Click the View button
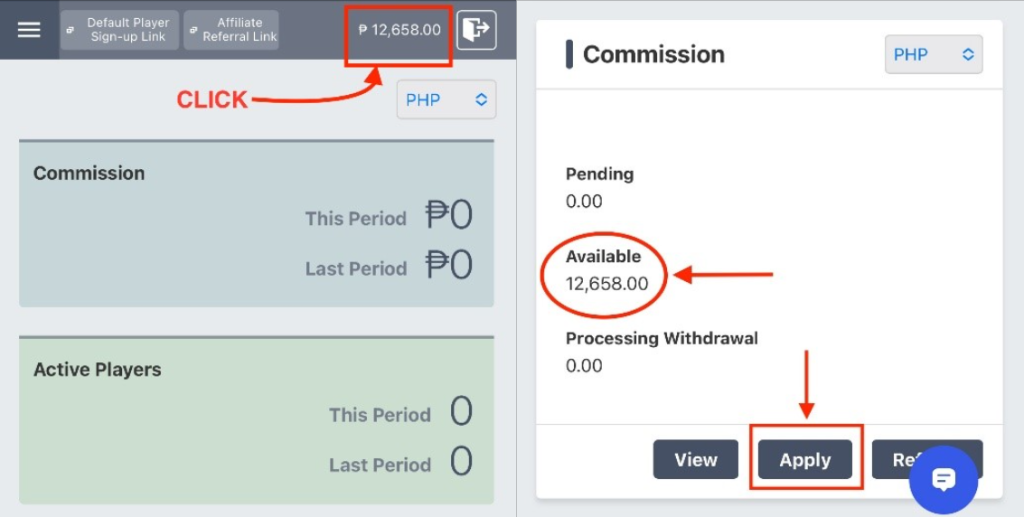The width and height of the screenshot is (1024, 517). (696, 460)
